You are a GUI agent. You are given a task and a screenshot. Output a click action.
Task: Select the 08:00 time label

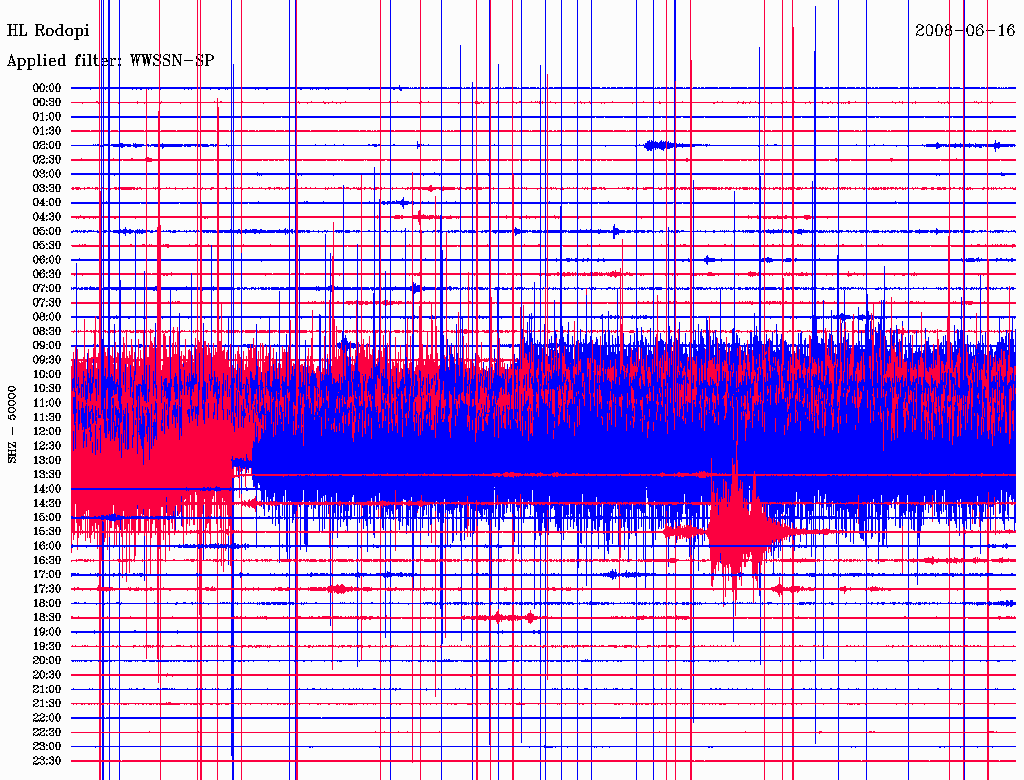pyautogui.click(x=47, y=317)
